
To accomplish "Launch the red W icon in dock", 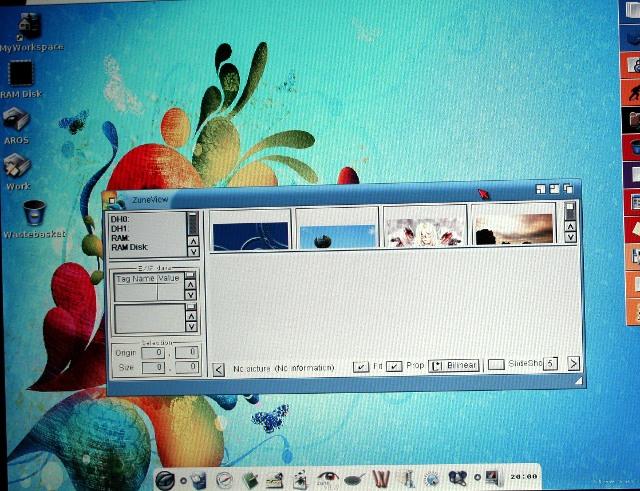I will 381,479.
